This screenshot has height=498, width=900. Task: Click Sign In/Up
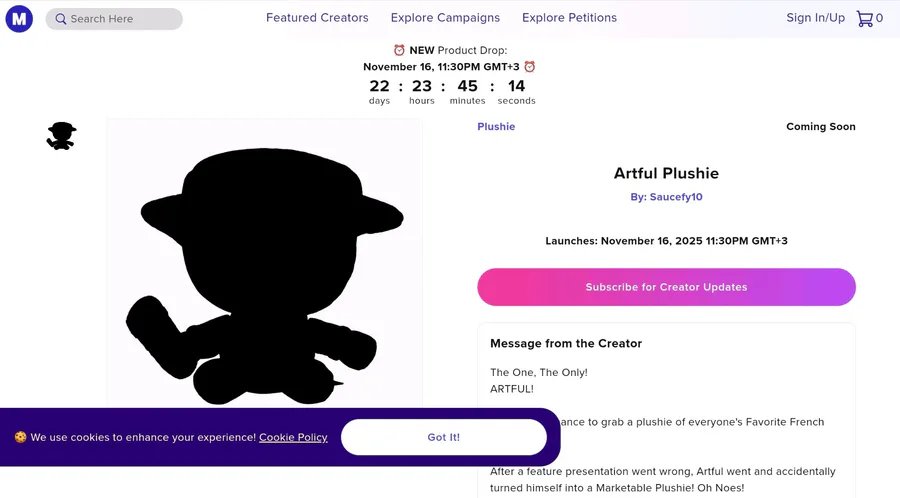[815, 18]
